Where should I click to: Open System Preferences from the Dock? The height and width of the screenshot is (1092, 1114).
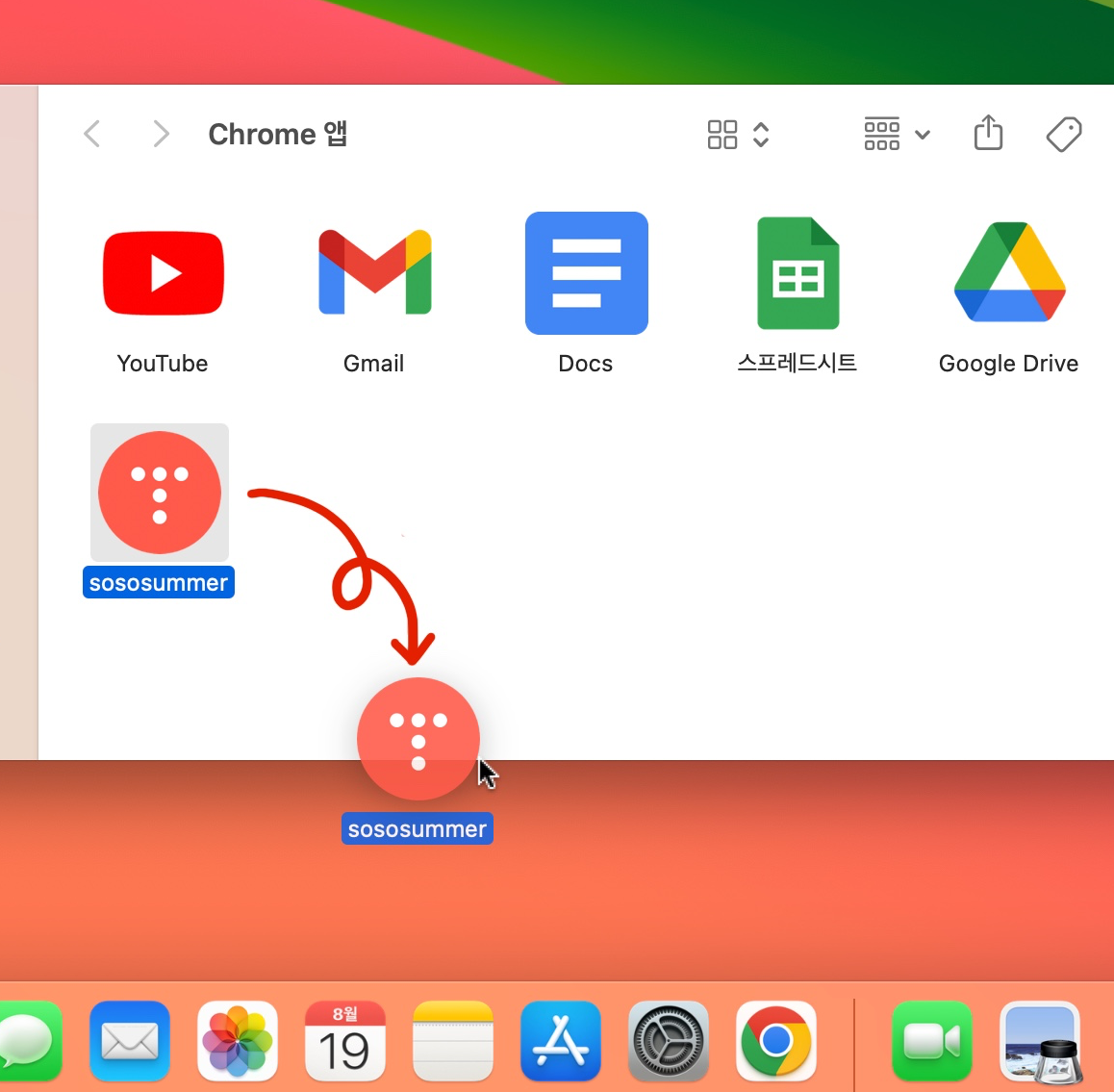pos(668,1041)
